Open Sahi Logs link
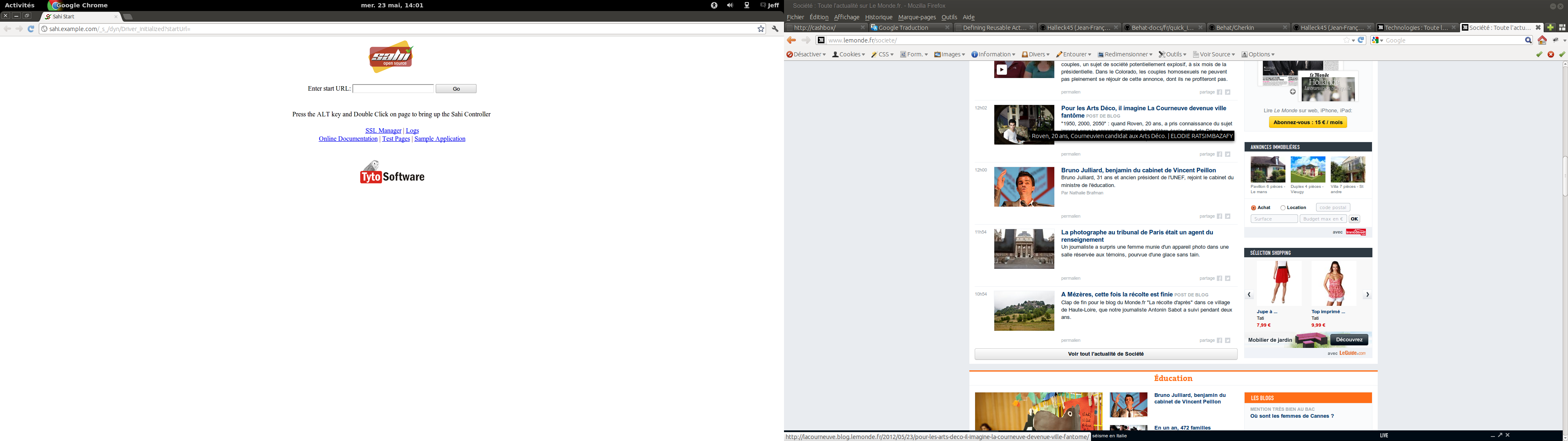This screenshot has width=1568, height=441. 412,130
